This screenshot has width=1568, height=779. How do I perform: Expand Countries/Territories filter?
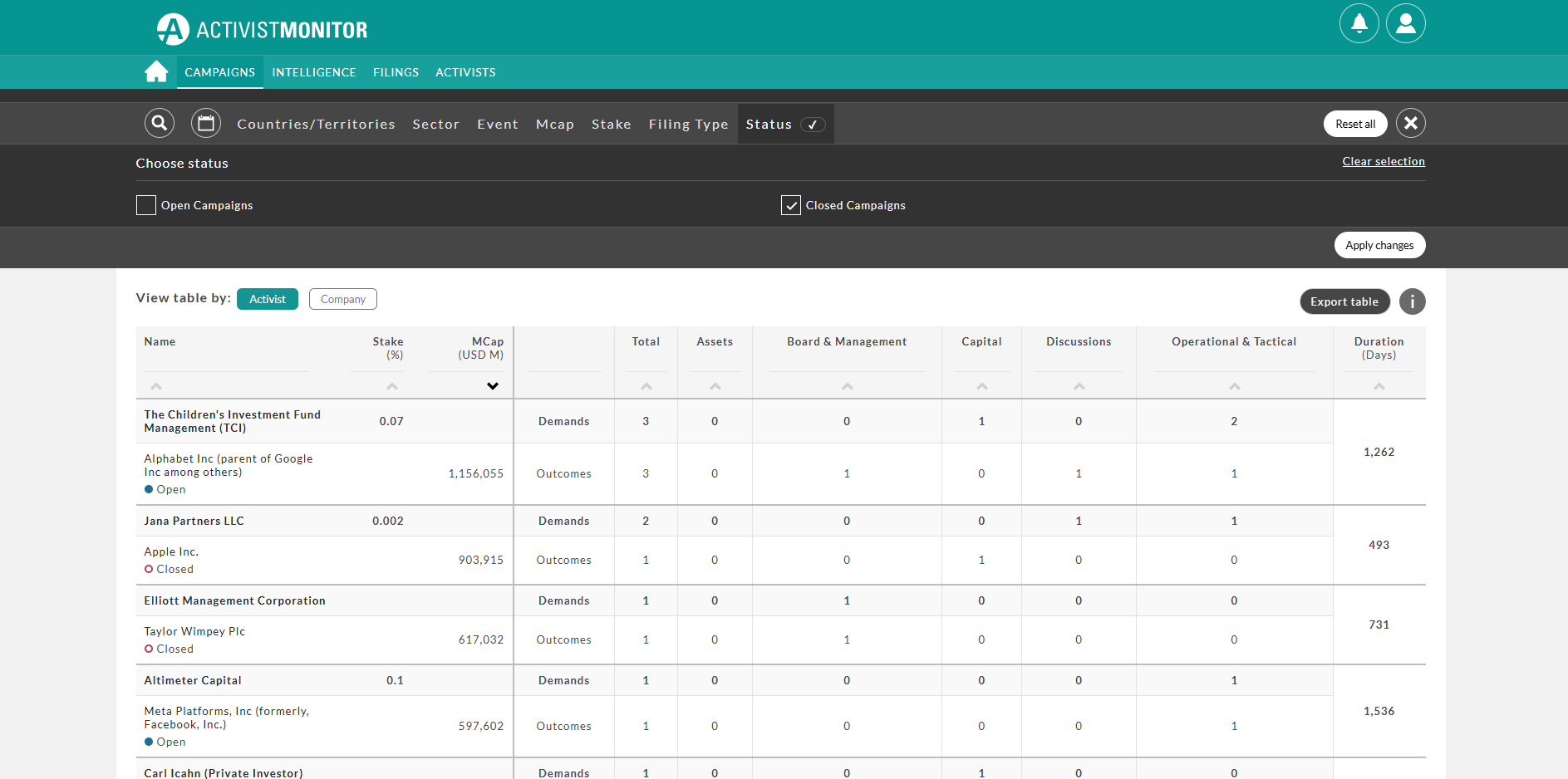tap(317, 124)
